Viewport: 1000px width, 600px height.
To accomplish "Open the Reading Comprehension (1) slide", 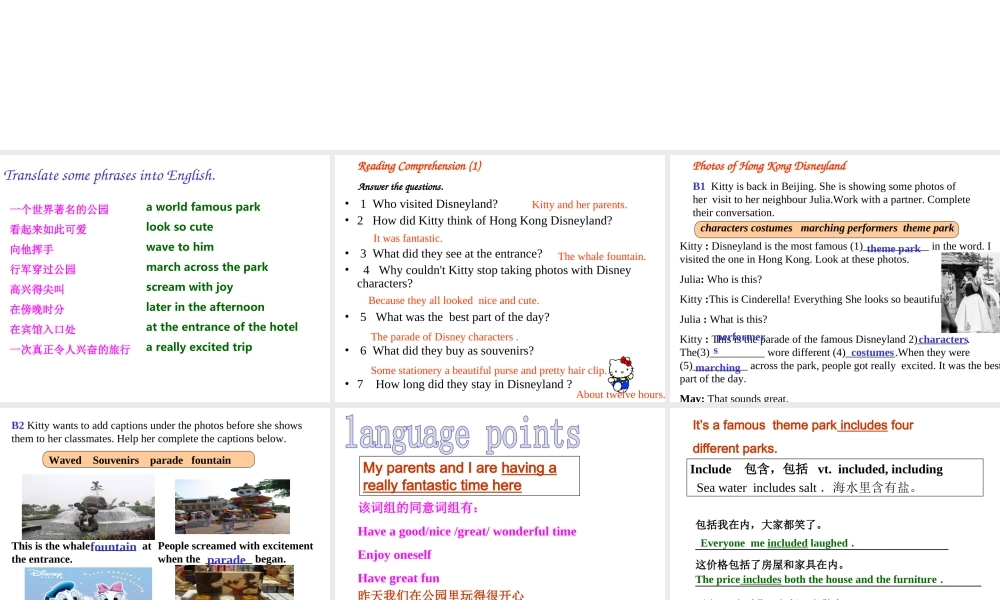I will (x=500, y=278).
